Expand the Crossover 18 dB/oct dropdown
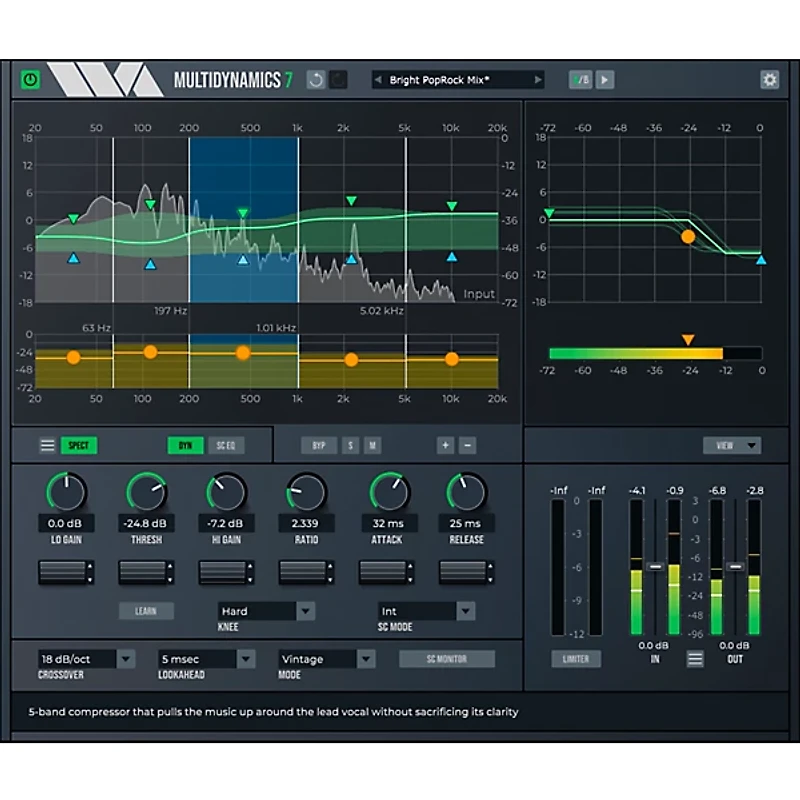Image resolution: width=800 pixels, height=800 pixels. click(x=87, y=659)
